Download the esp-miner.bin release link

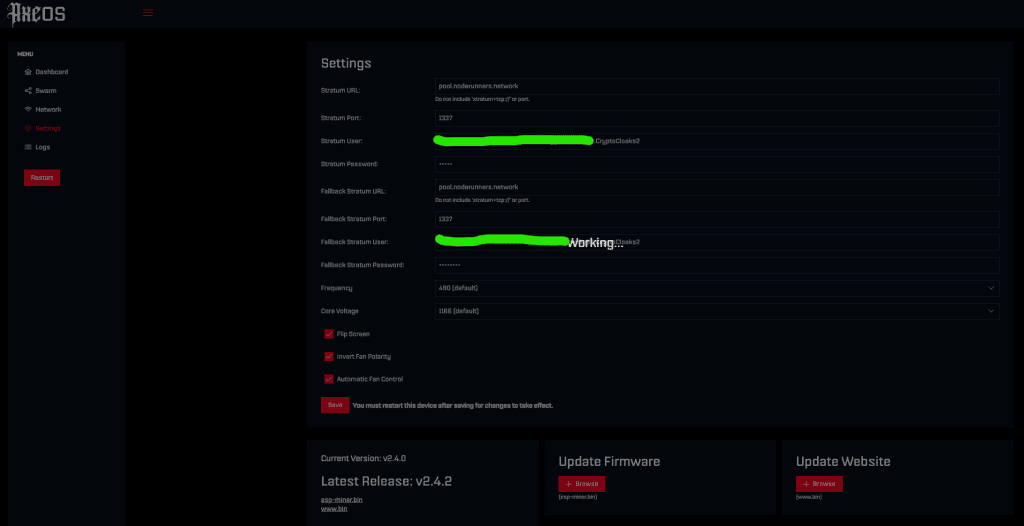(x=342, y=500)
